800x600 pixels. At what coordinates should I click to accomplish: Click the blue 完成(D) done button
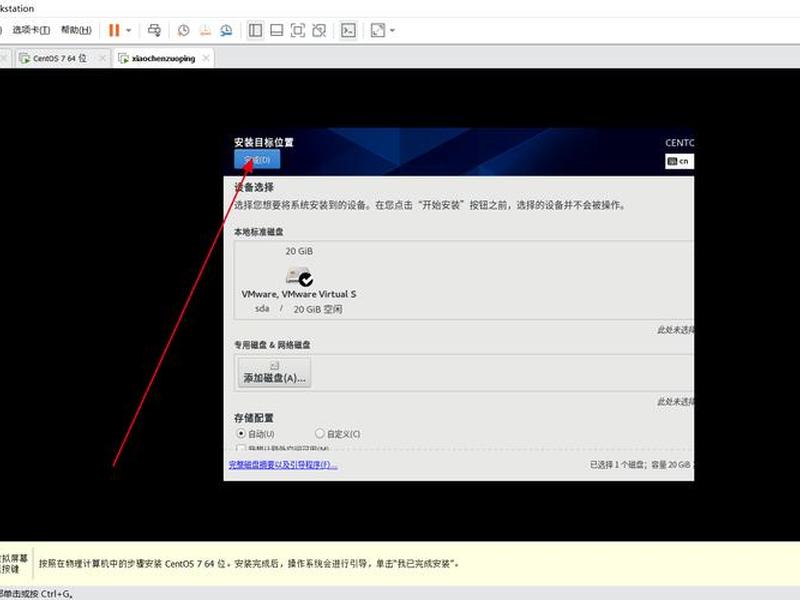pos(257,160)
